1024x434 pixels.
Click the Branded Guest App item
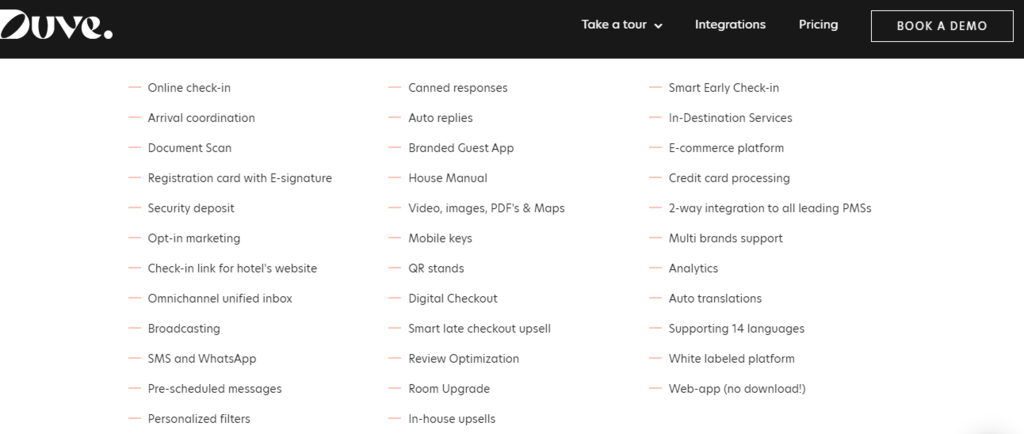pyautogui.click(x=460, y=148)
